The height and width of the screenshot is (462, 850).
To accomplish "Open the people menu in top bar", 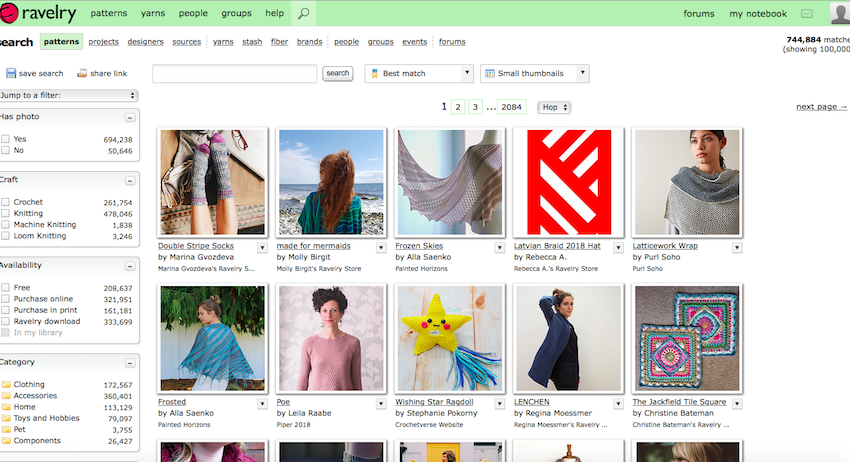I will [x=193, y=13].
